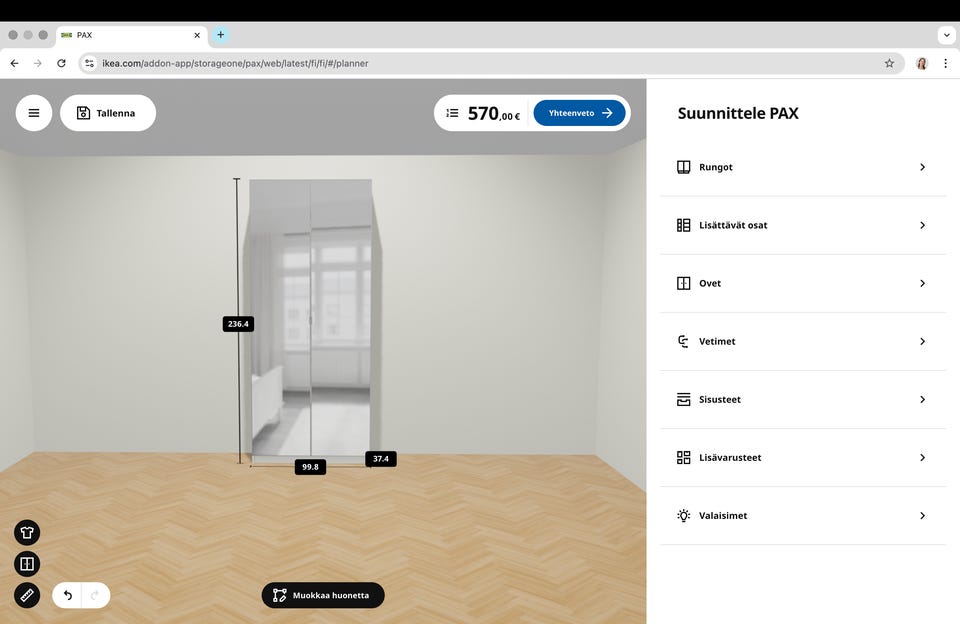Select the depth label 37.4
960x624 pixels.
381,459
